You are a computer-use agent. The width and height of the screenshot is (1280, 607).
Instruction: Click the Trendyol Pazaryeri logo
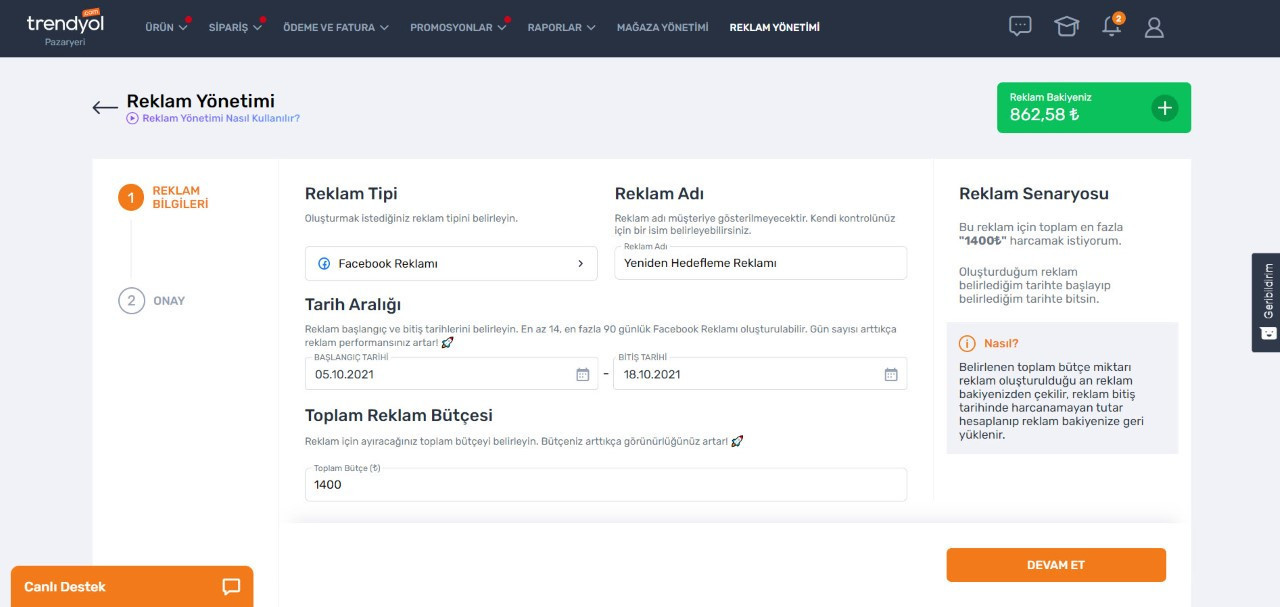[65, 28]
